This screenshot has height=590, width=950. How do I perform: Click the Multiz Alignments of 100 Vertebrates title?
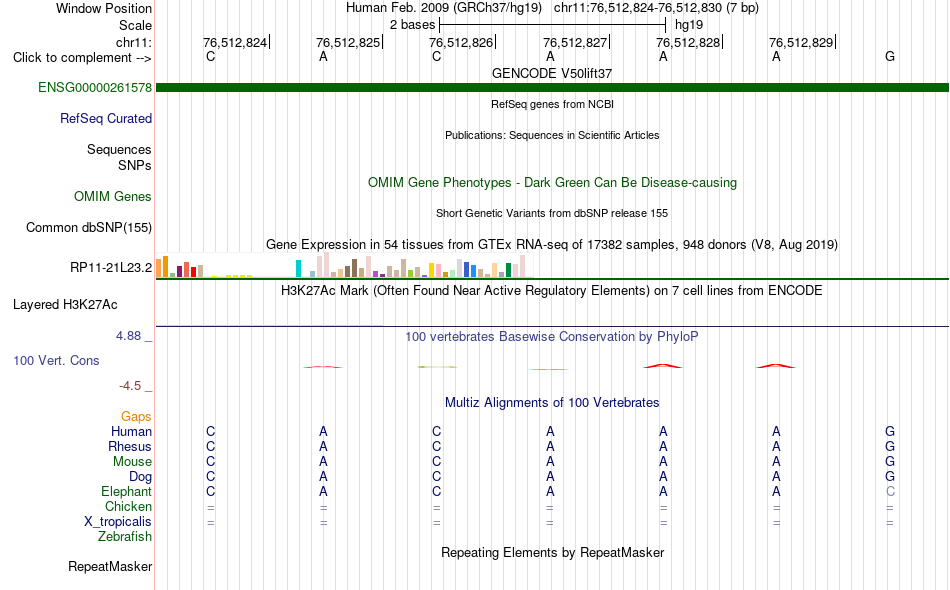[552, 402]
